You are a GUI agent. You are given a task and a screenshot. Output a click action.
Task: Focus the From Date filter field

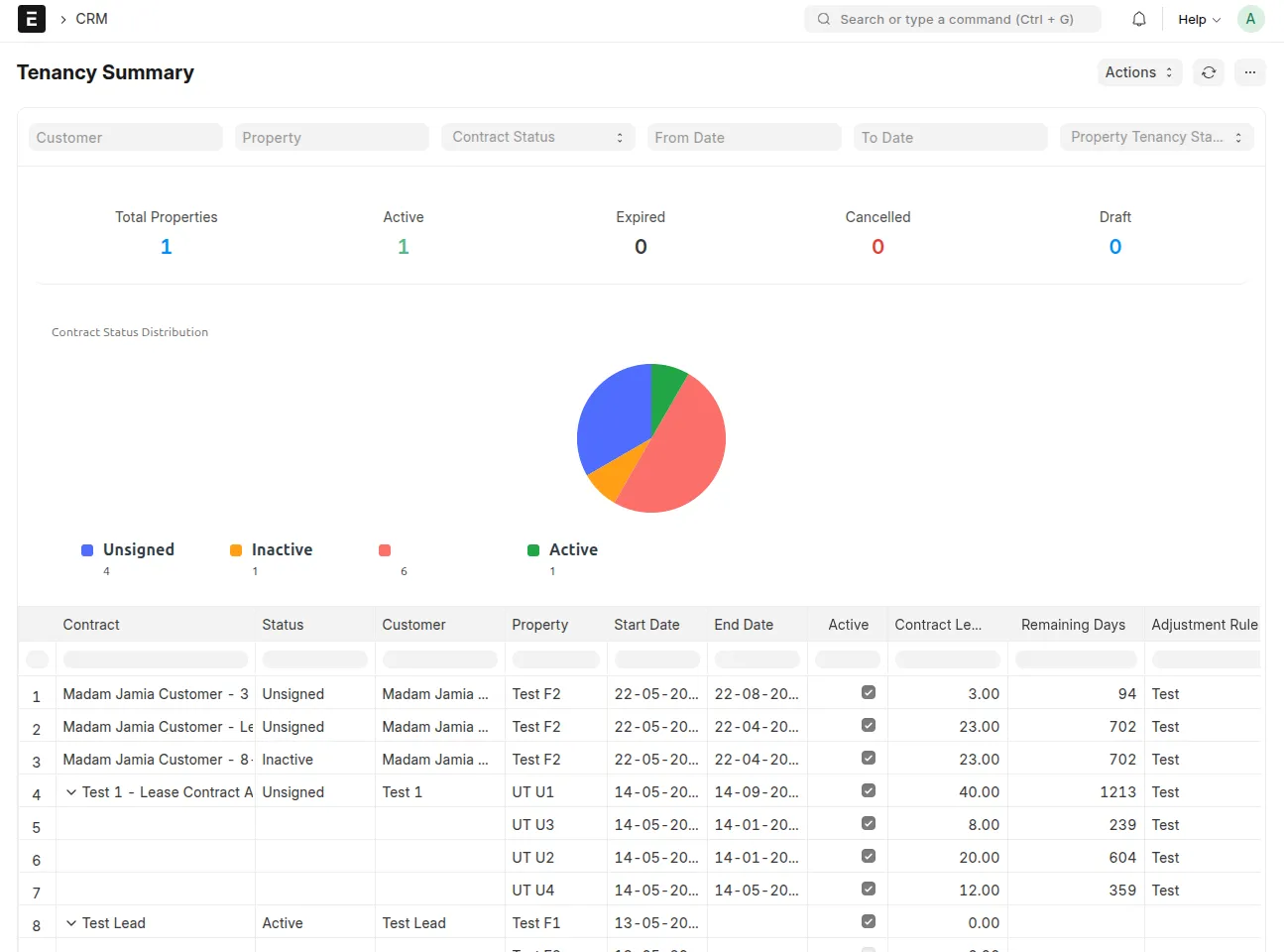(745, 137)
